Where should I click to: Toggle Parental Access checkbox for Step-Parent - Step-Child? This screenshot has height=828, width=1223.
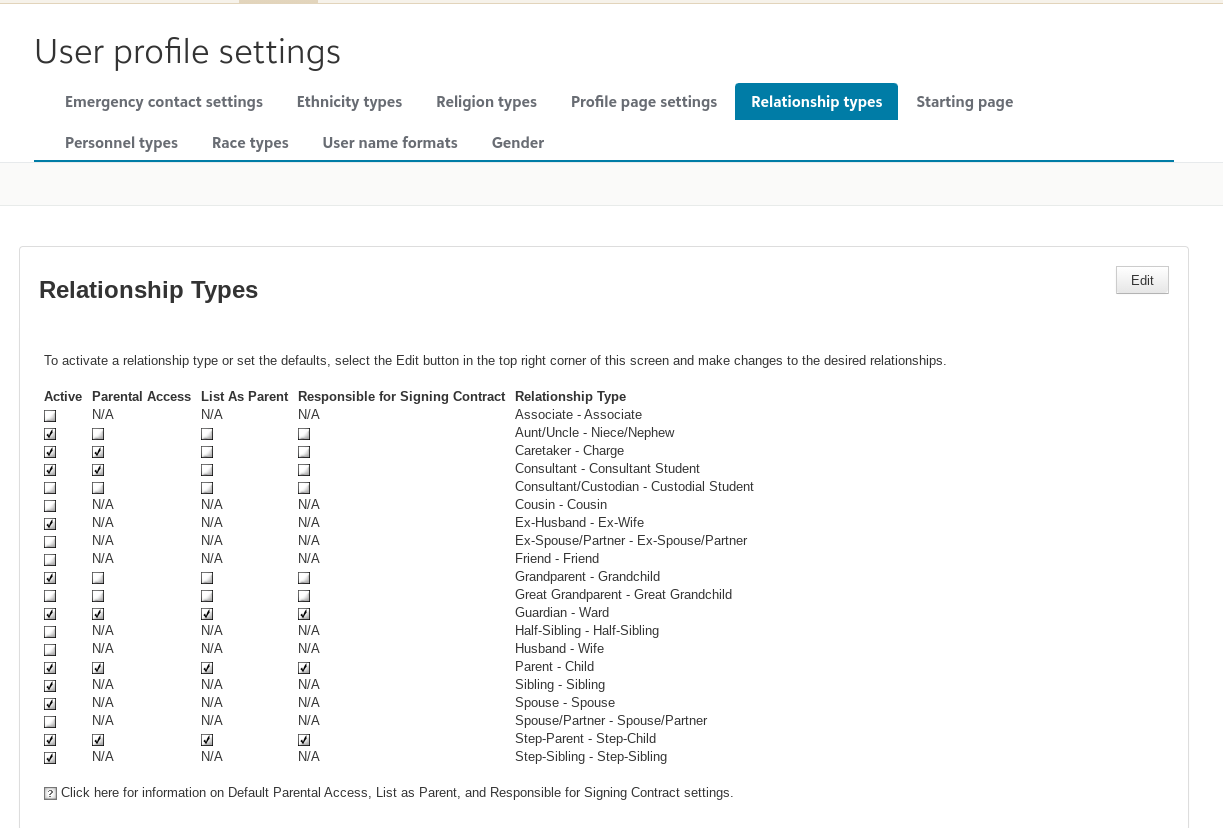click(x=98, y=740)
